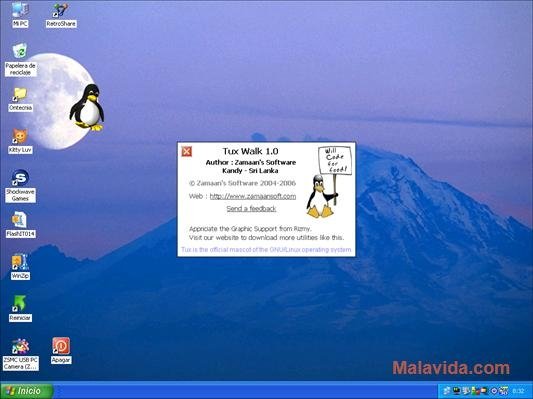Click the system tray clock
This screenshot has width=533, height=399.
tap(518, 391)
